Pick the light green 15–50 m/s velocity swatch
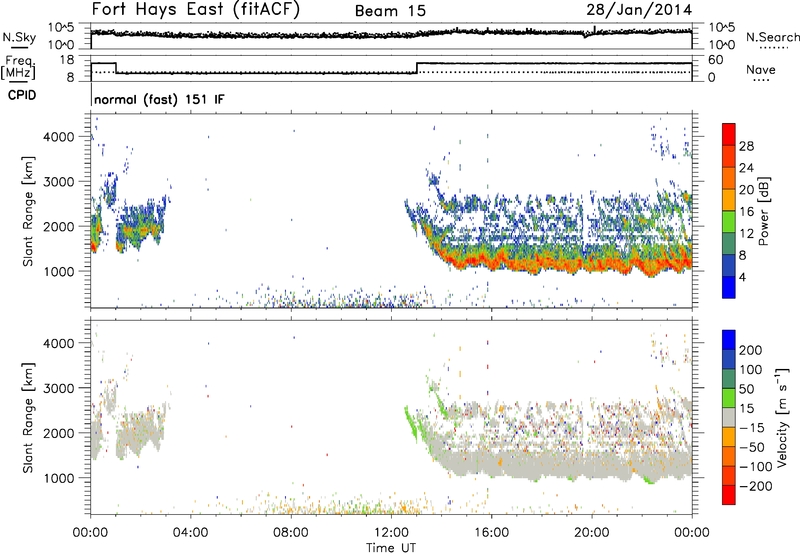The image size is (800, 554). click(729, 398)
